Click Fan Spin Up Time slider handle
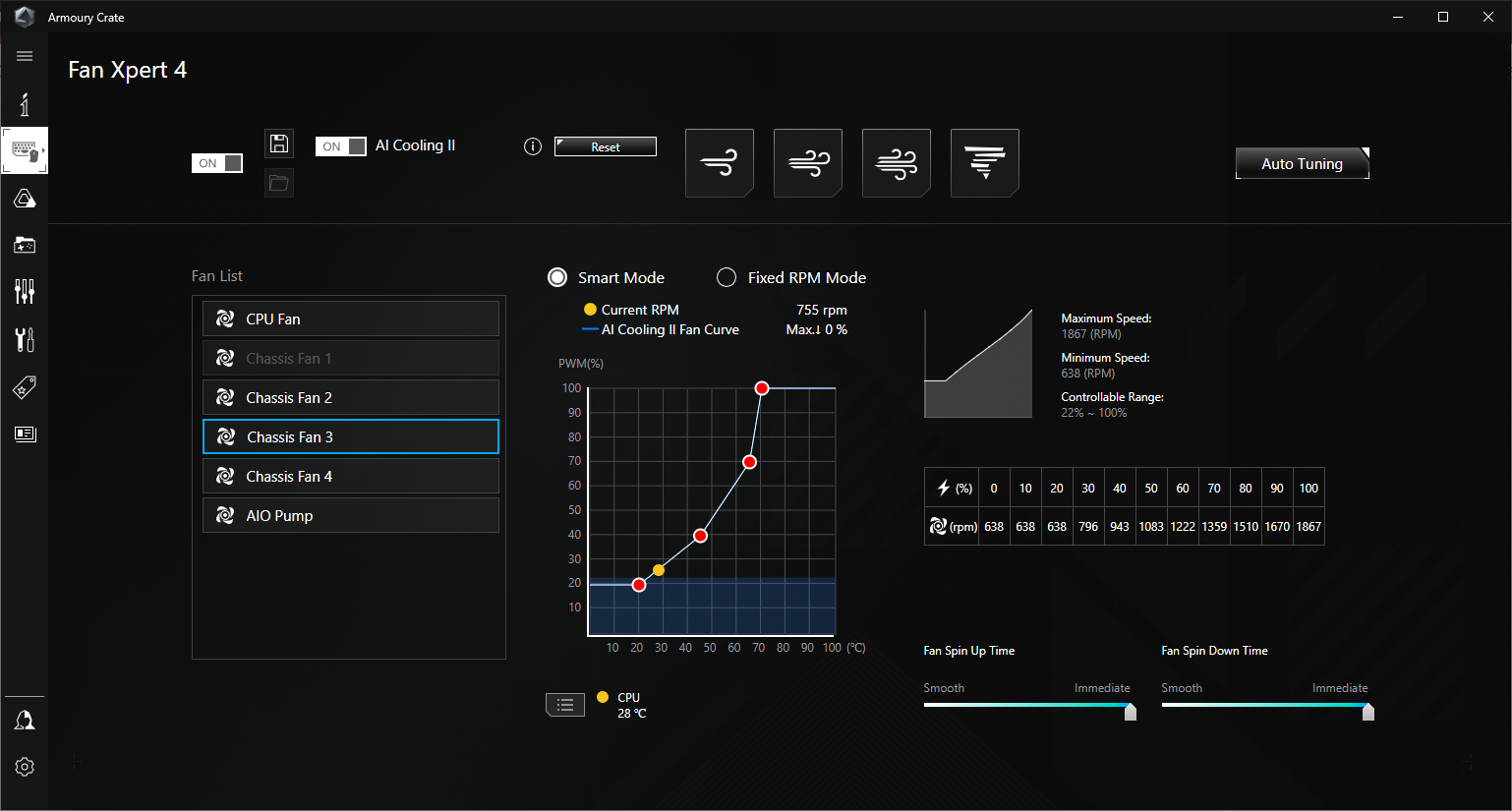 pyautogui.click(x=1131, y=712)
